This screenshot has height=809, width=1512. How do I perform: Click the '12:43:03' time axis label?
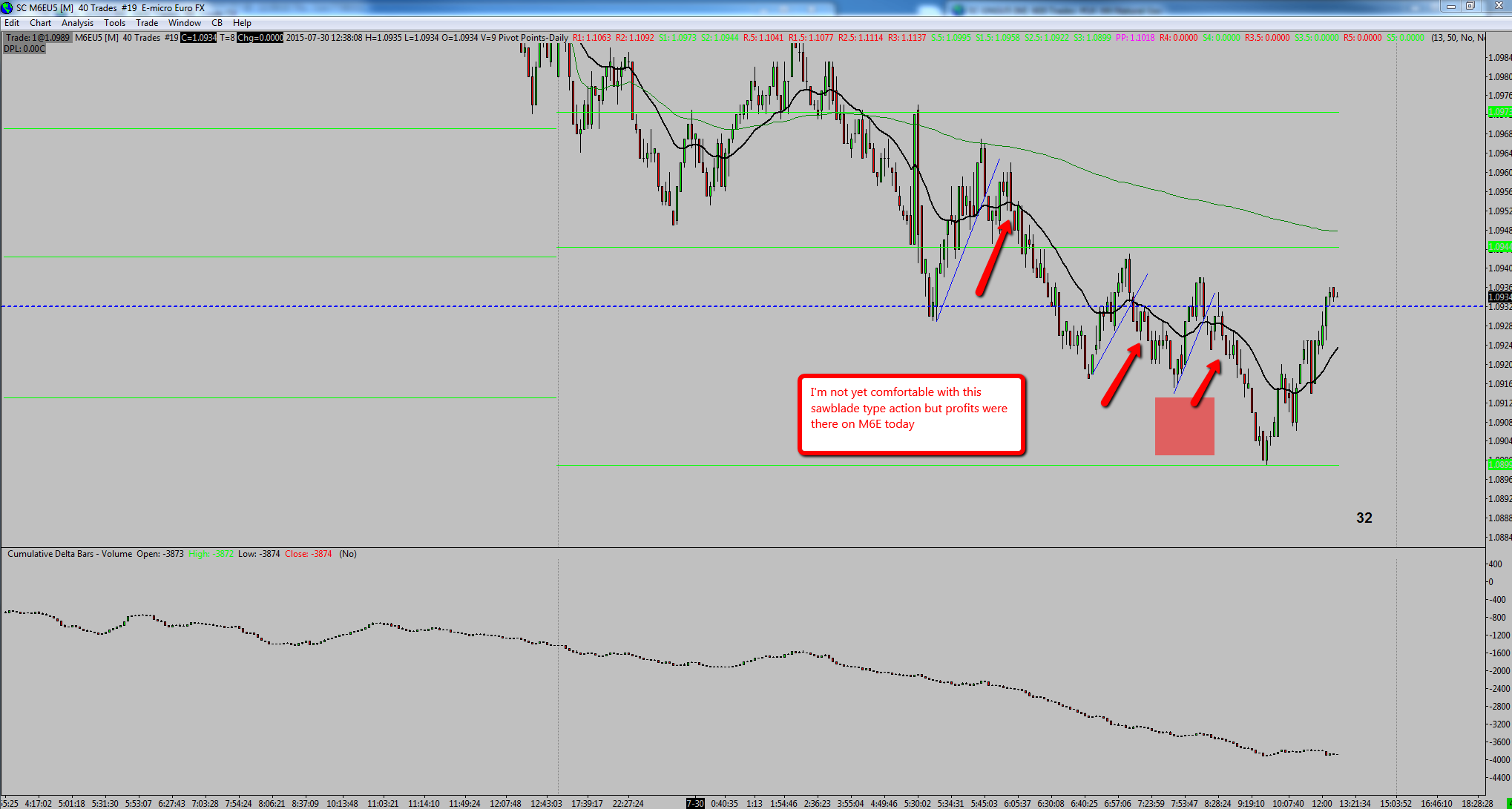pos(546,803)
